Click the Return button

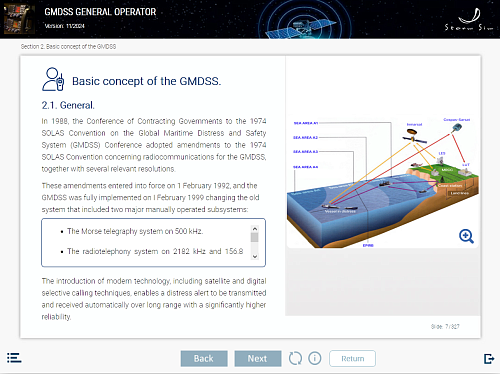point(352,358)
